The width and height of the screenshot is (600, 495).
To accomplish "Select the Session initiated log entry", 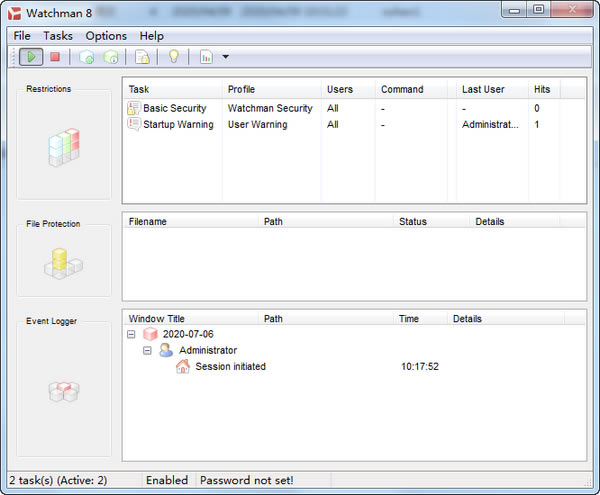I will click(230, 367).
